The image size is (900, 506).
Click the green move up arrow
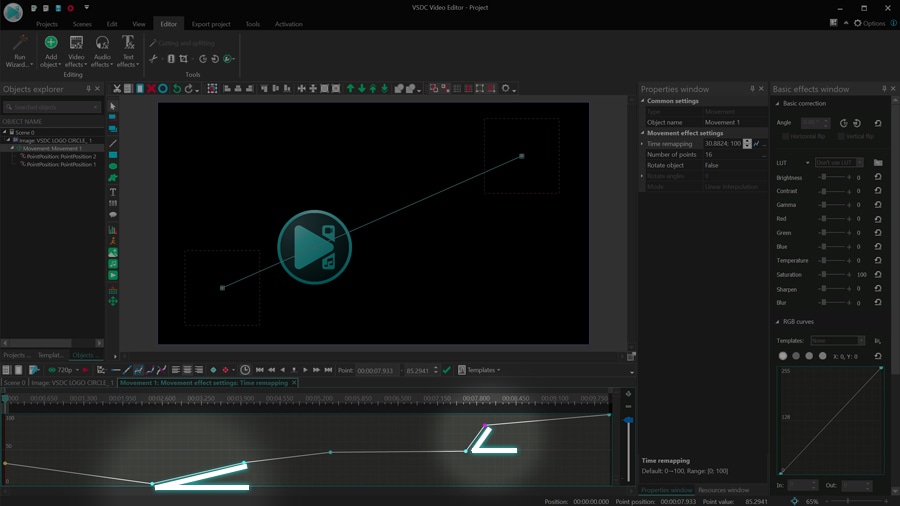pyautogui.click(x=350, y=88)
